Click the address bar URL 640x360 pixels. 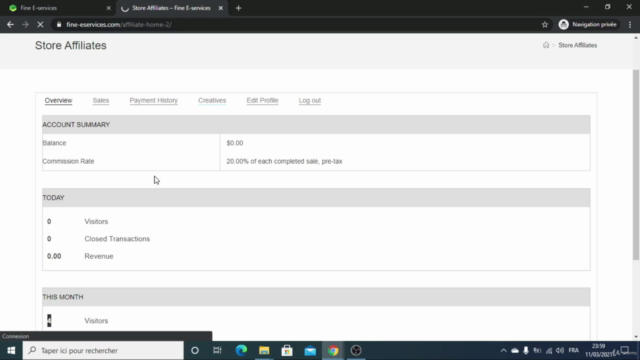119,24
